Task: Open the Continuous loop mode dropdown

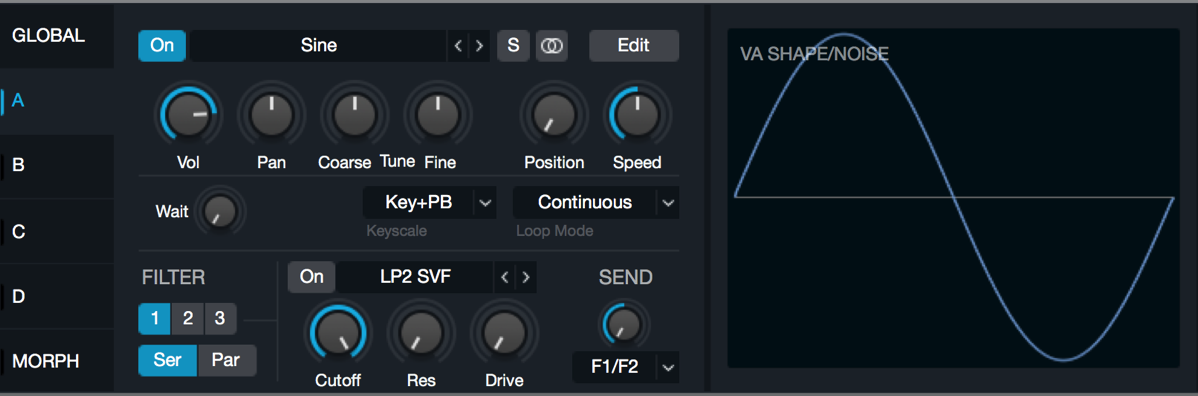Action: [596, 203]
